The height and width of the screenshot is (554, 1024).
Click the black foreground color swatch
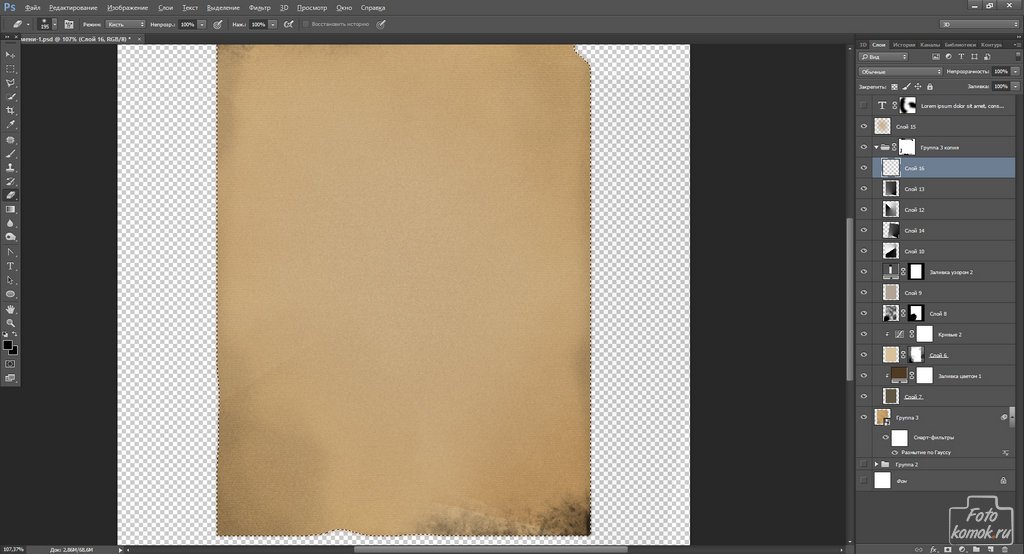pyautogui.click(x=8, y=345)
